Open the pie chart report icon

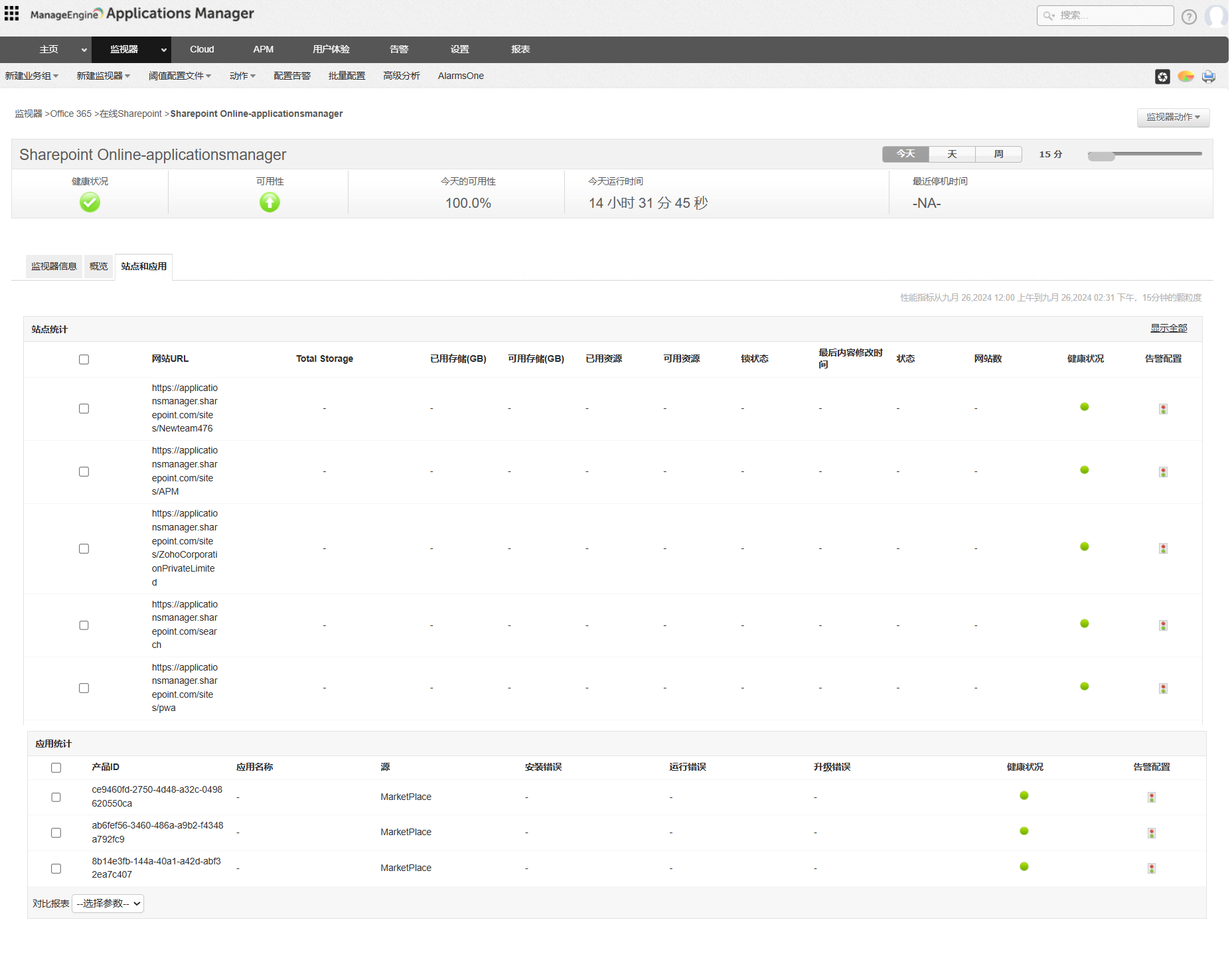tap(1185, 77)
